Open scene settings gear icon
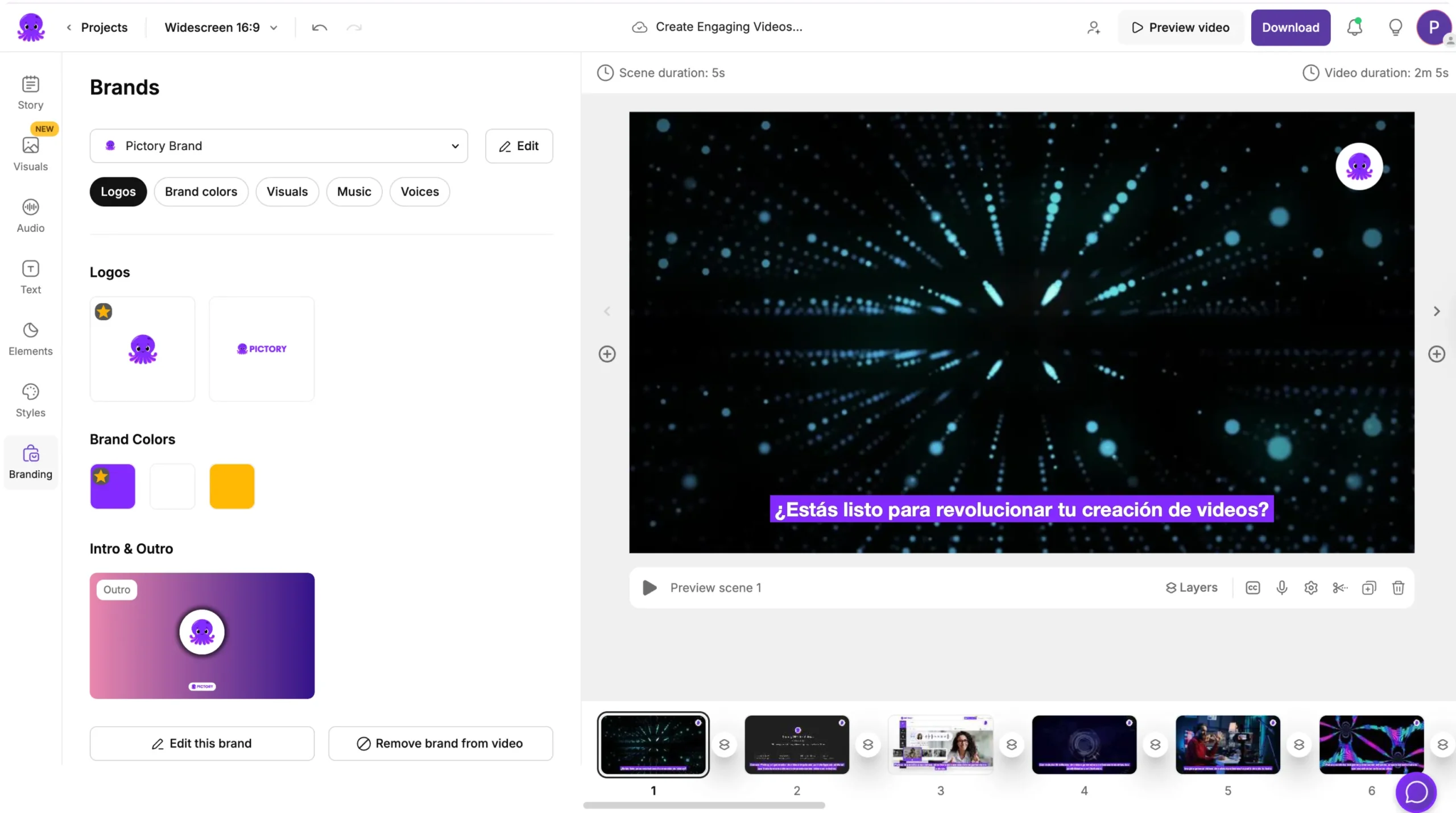The image size is (1456, 813). (x=1310, y=588)
